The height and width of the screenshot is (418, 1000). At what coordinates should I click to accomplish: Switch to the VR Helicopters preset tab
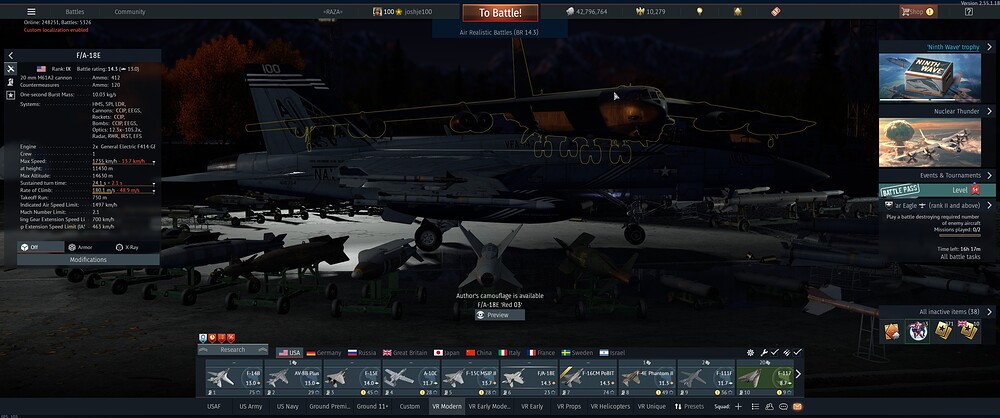[611, 407]
